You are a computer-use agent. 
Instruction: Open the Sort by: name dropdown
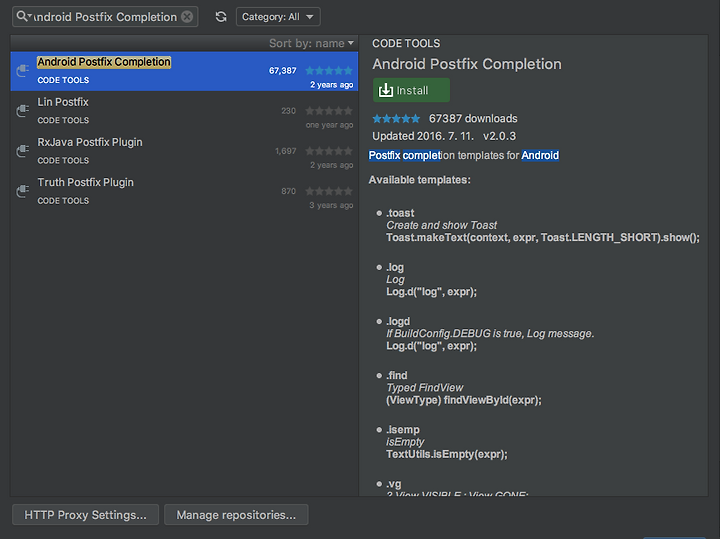311,43
